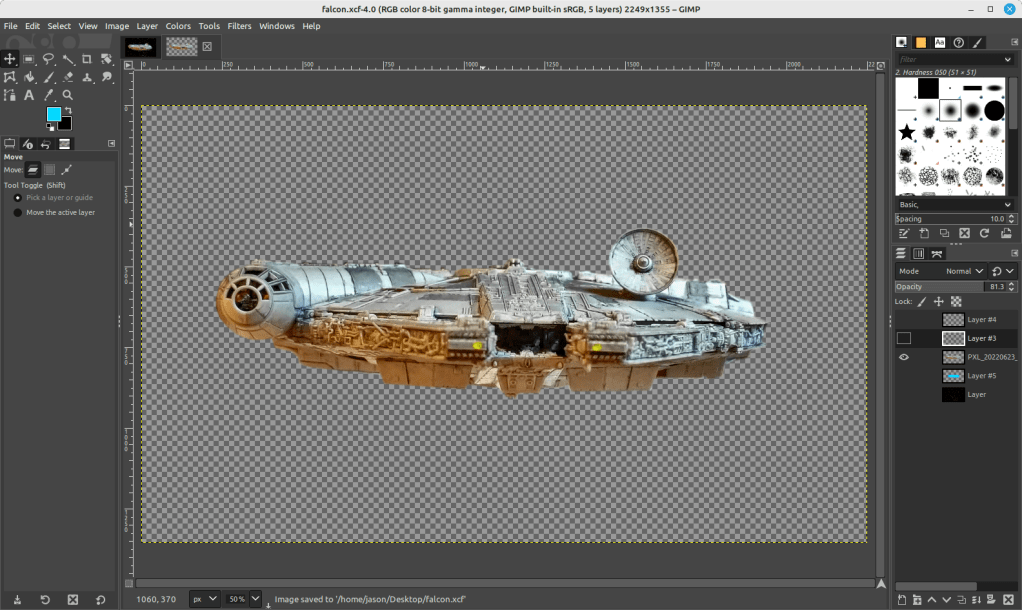The width and height of the screenshot is (1022, 610).
Task: Pick the Bucket Fill tool
Action: point(29,77)
